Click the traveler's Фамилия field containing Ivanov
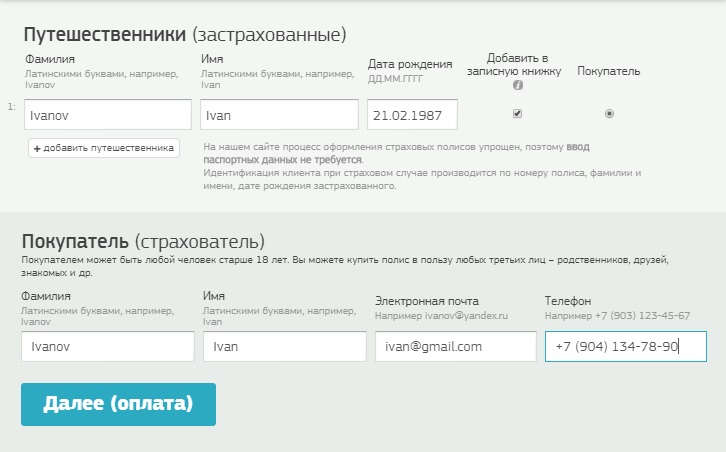The image size is (726, 452). coord(108,114)
